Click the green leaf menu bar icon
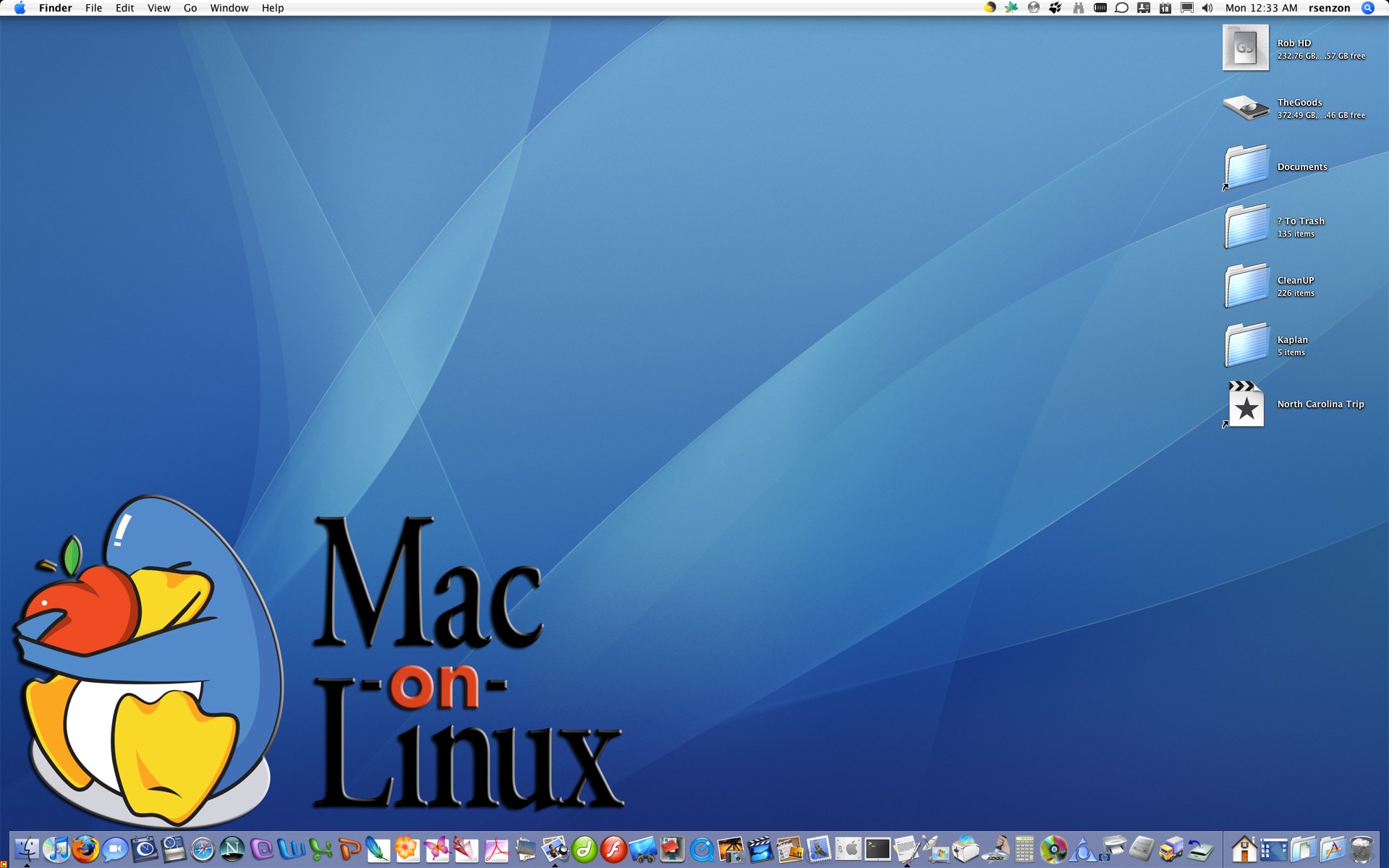 pos(1011,8)
